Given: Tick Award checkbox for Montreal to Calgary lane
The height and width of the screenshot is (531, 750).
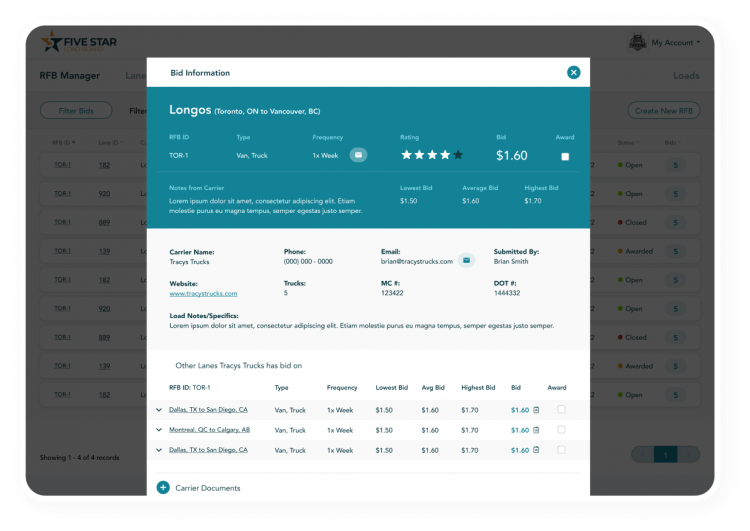Looking at the screenshot, I should (561, 430).
